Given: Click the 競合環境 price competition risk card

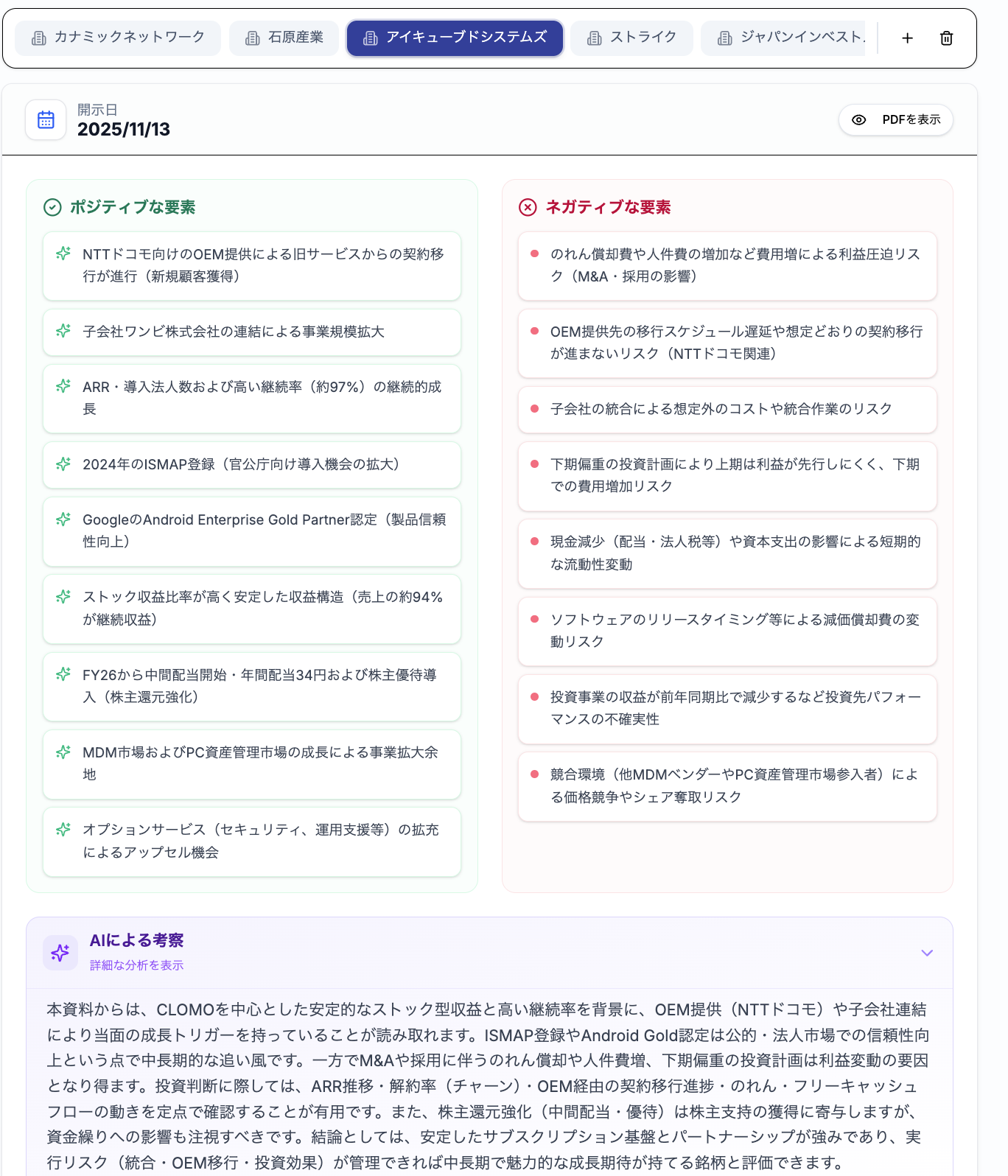Looking at the screenshot, I should click(727, 785).
